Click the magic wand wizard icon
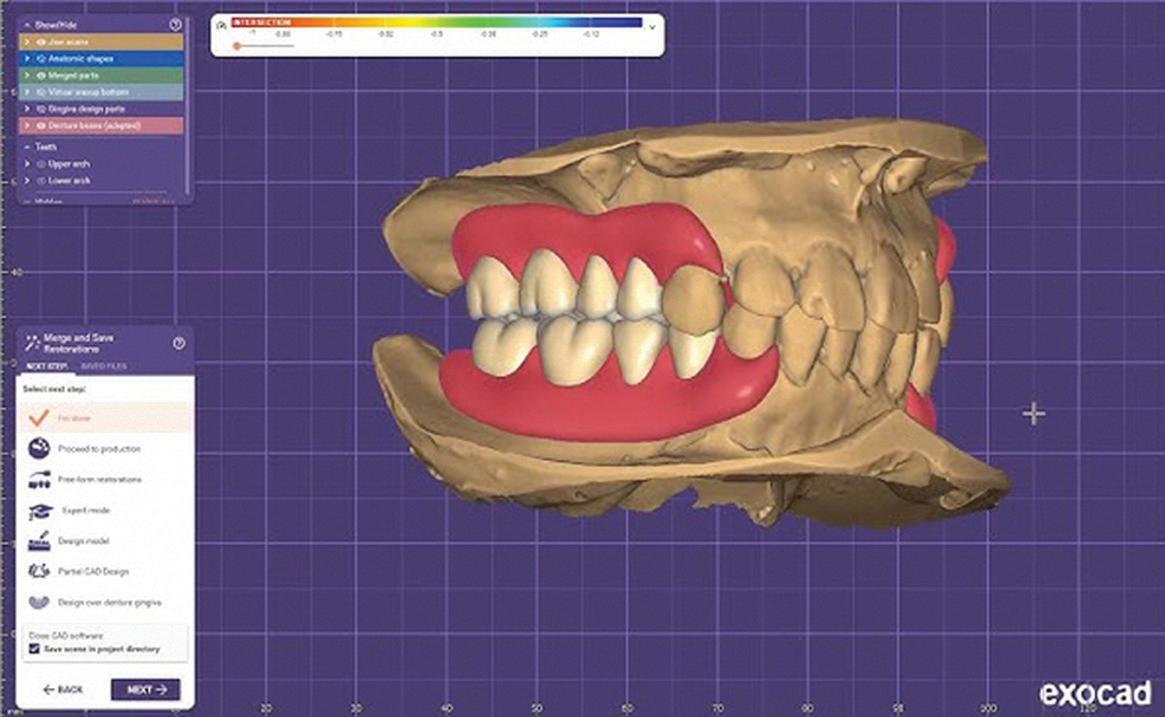 click(32, 343)
